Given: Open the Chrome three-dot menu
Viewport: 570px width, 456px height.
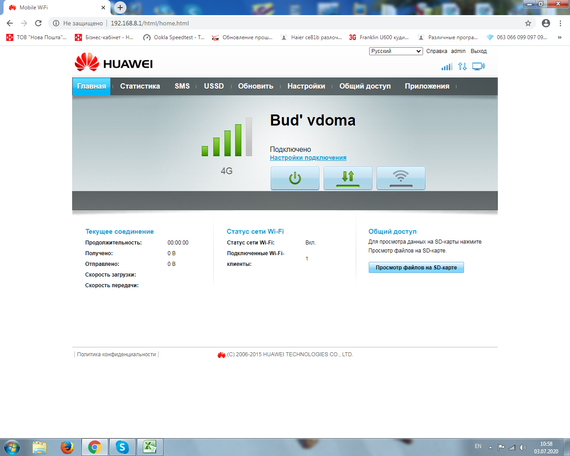Looking at the screenshot, I should pyautogui.click(x=560, y=23).
